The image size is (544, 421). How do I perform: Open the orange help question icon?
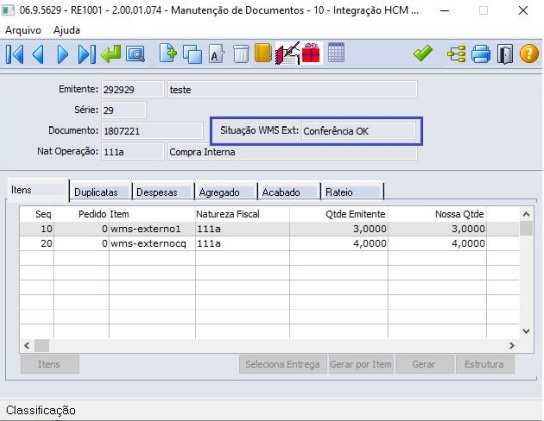[x=529, y=54]
